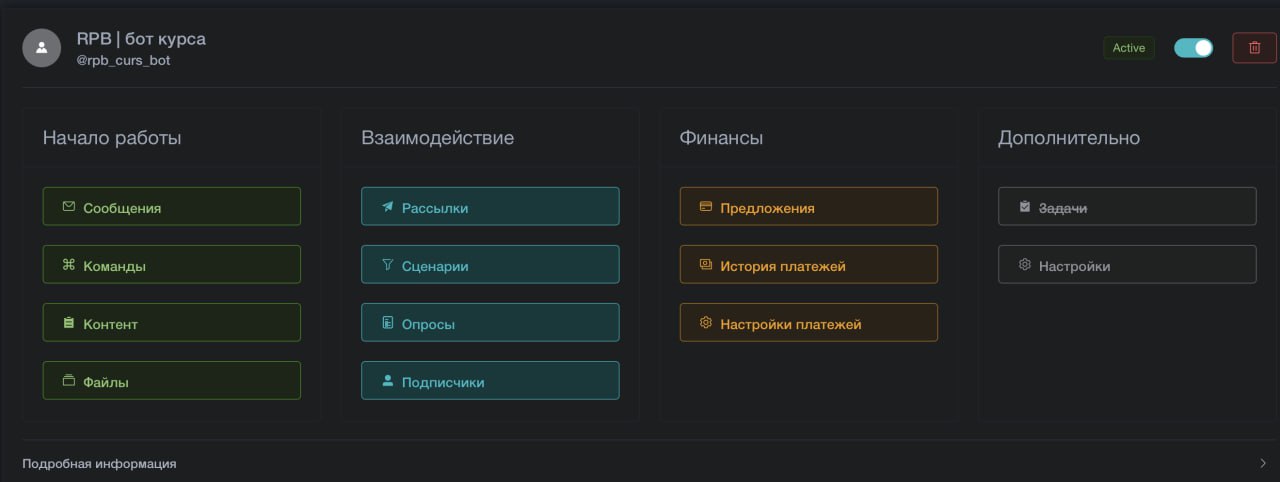Expand Подробная информация with the chevron arrow

1265,463
